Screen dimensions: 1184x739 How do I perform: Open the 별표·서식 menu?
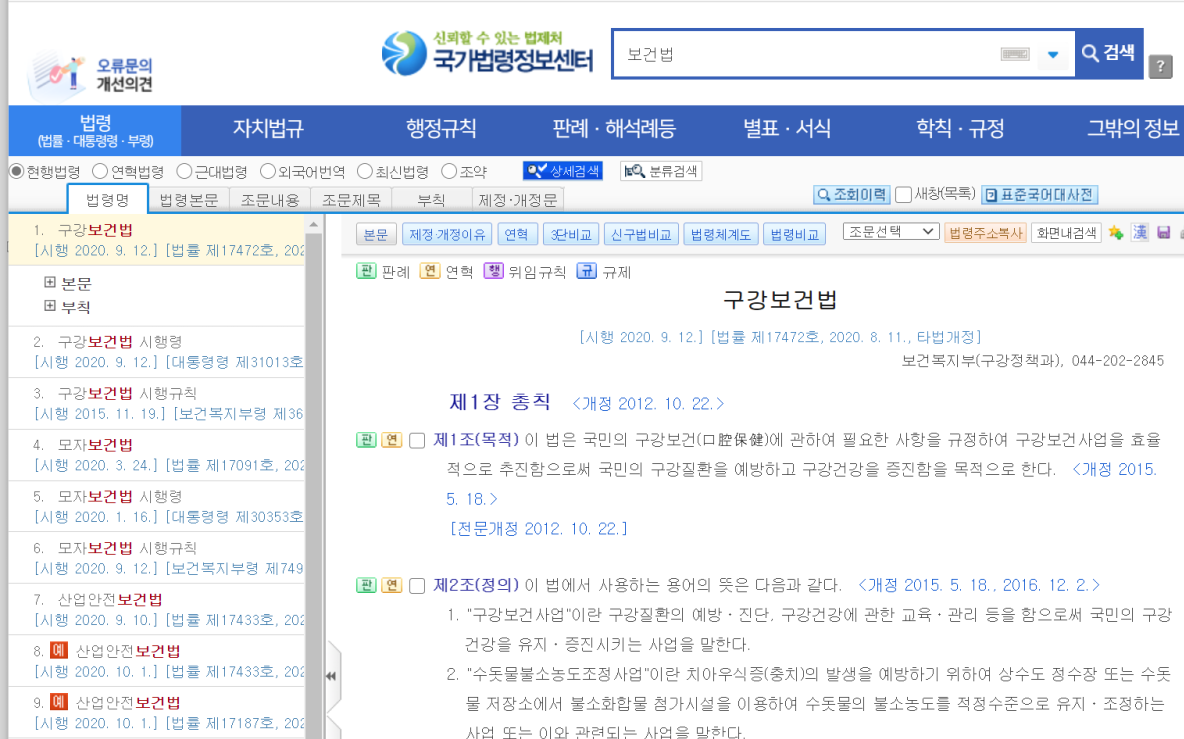787,128
